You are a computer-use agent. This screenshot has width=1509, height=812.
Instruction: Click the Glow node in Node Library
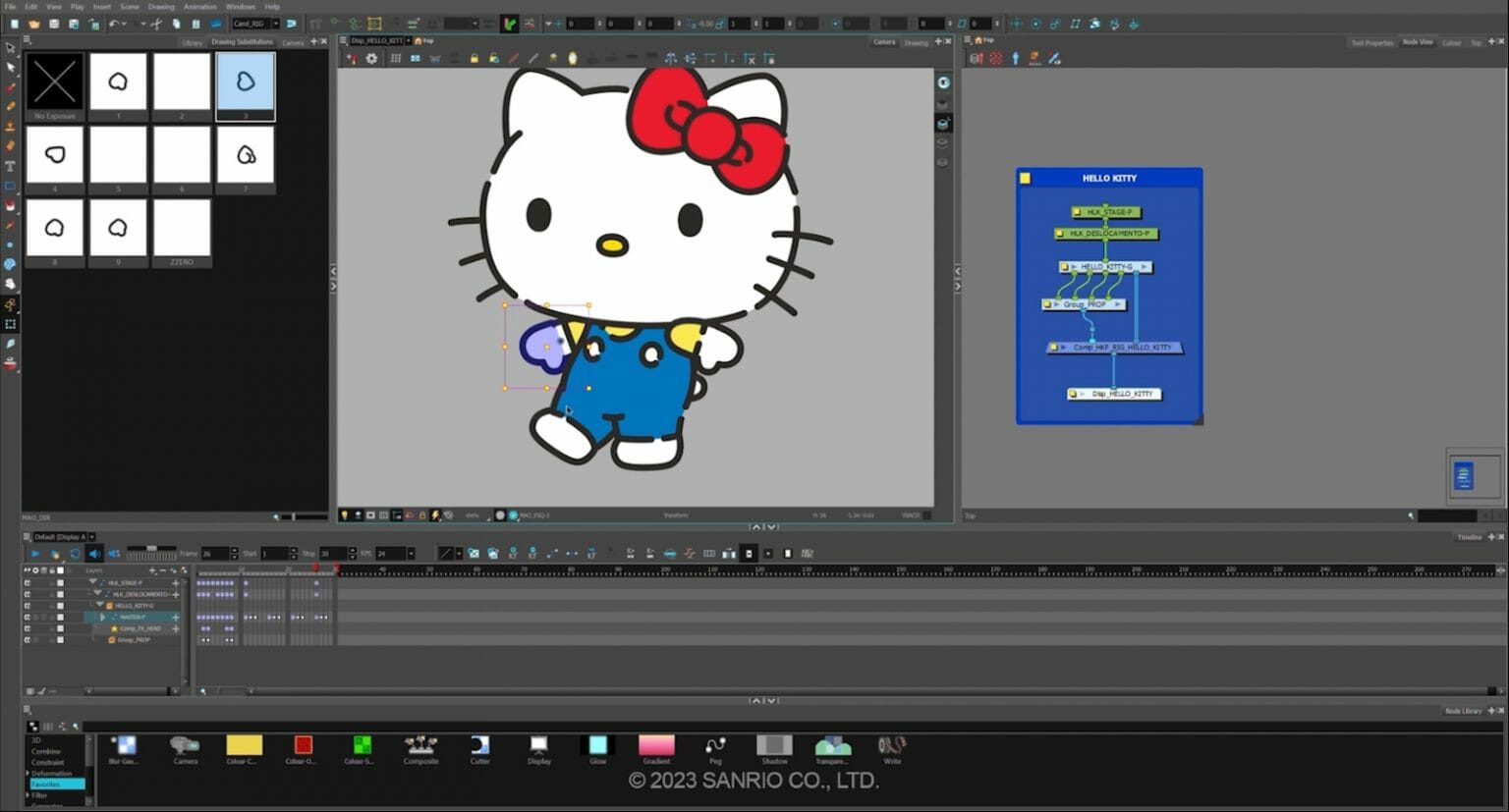point(597,748)
